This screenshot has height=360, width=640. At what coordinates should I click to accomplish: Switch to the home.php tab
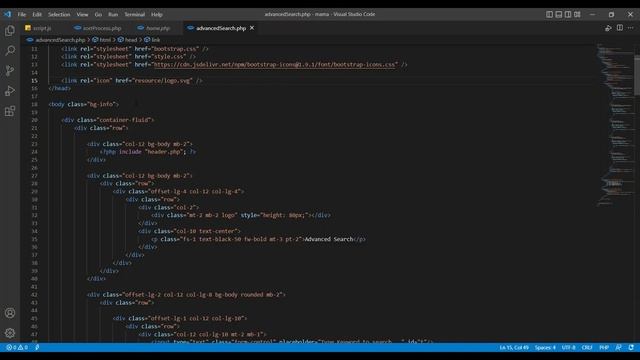click(x=154, y=28)
